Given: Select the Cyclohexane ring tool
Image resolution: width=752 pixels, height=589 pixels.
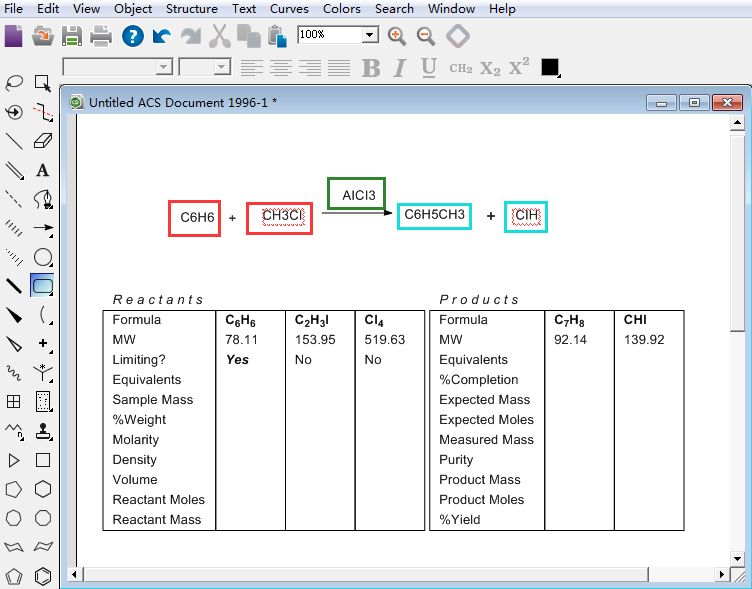Looking at the screenshot, I should point(43,489).
